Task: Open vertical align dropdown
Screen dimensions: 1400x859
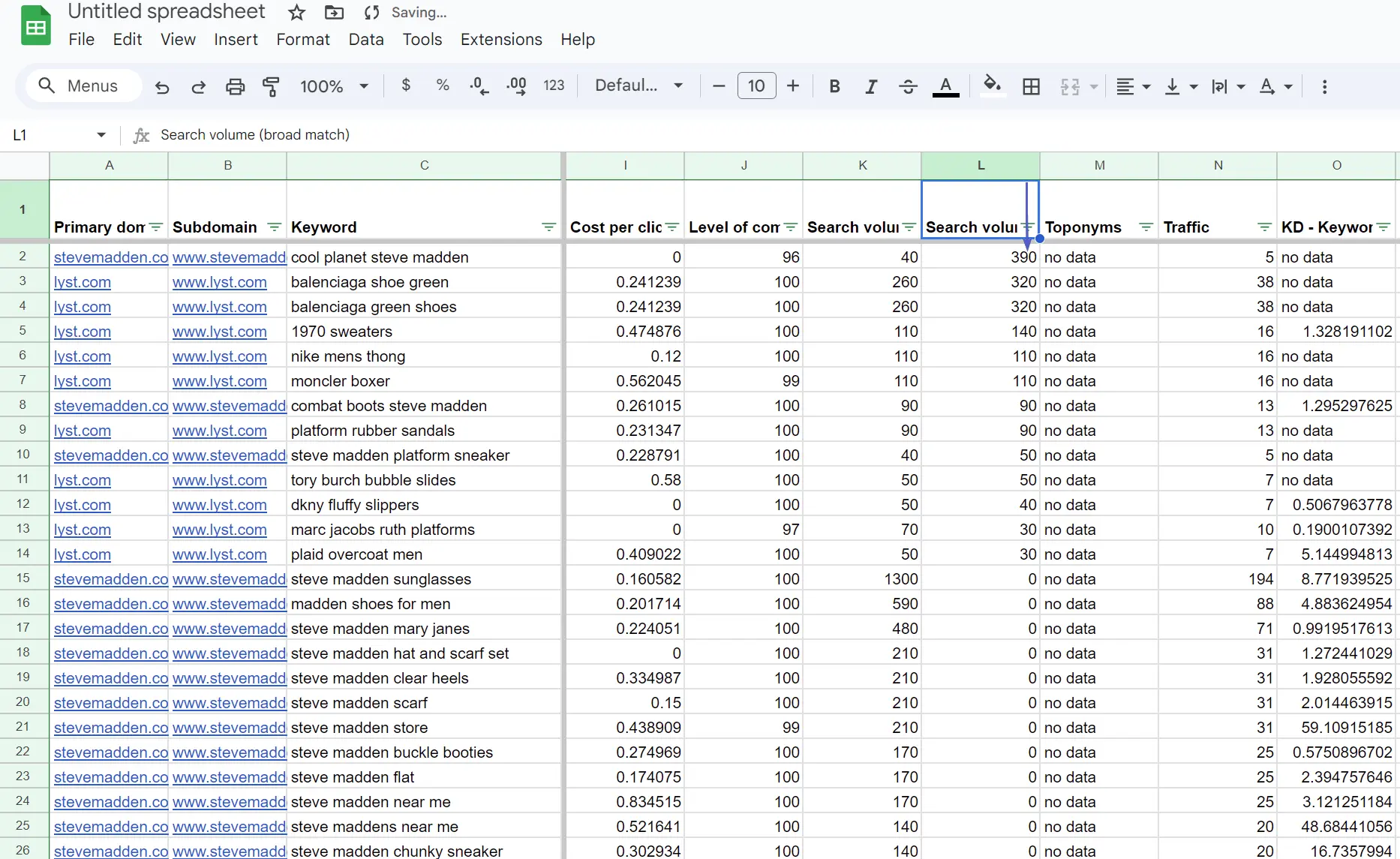Action: [x=1181, y=86]
